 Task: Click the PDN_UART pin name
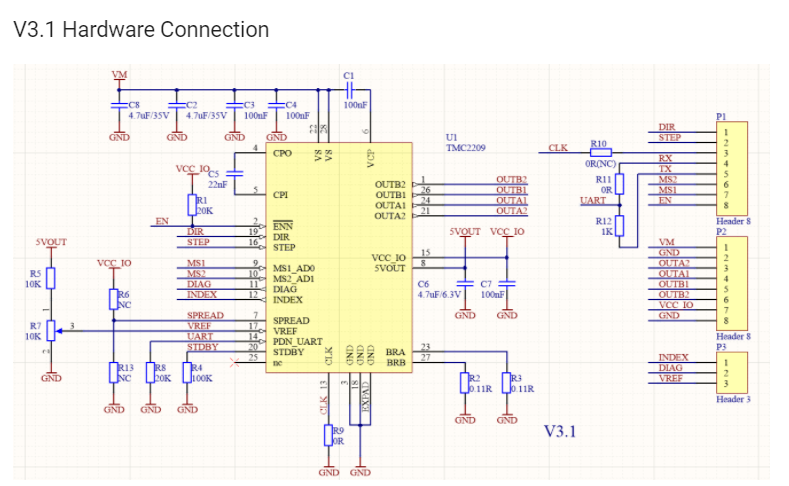pos(297,342)
